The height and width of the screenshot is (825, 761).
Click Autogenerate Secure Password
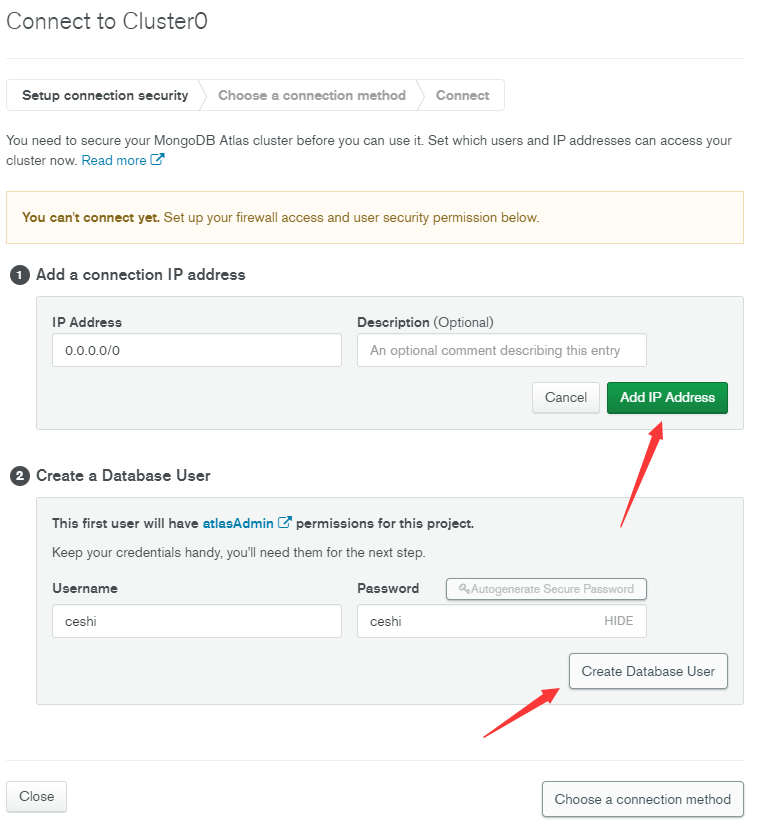(x=546, y=589)
